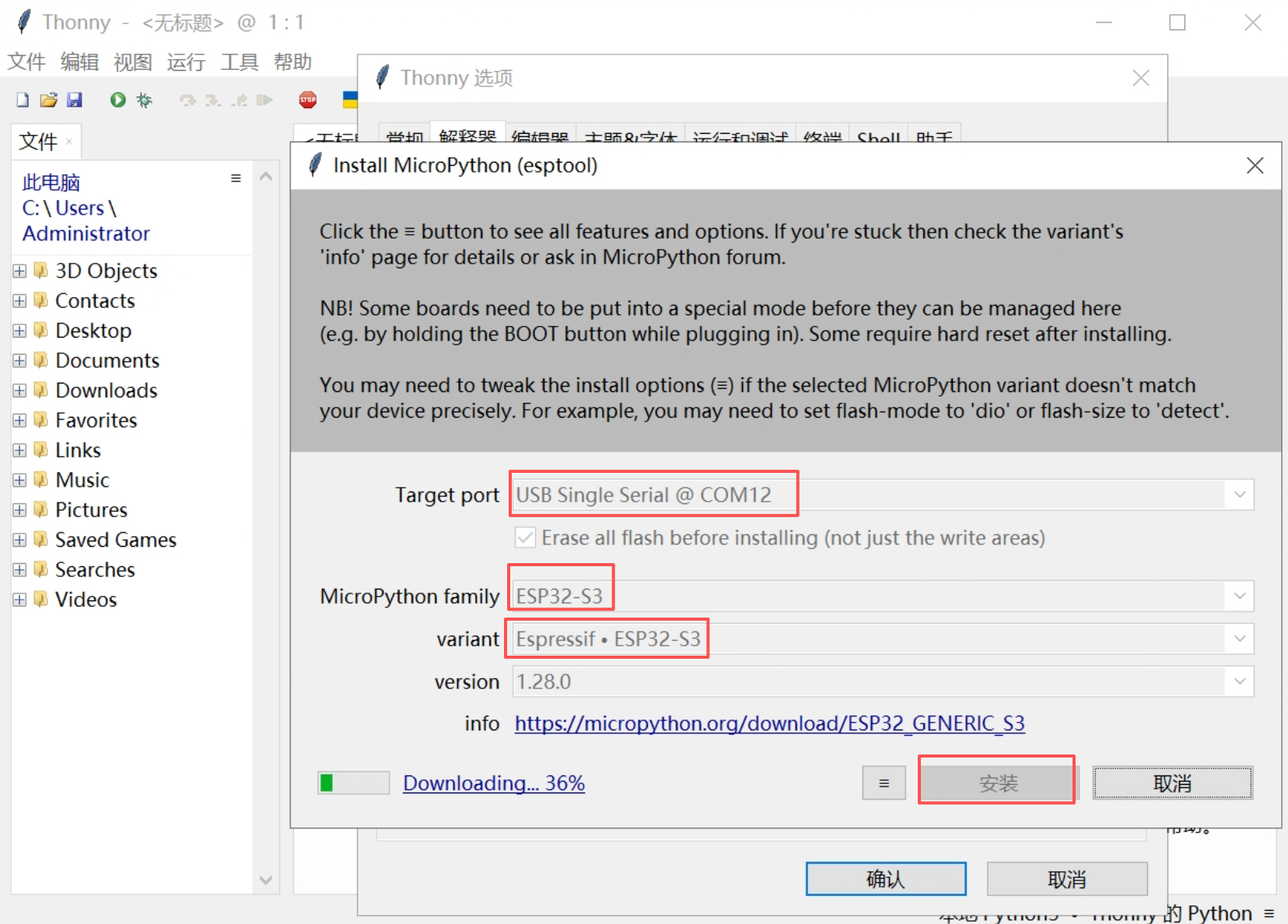Select the Downloads folder label
Image resolution: width=1288 pixels, height=924 pixels.
[x=107, y=390]
